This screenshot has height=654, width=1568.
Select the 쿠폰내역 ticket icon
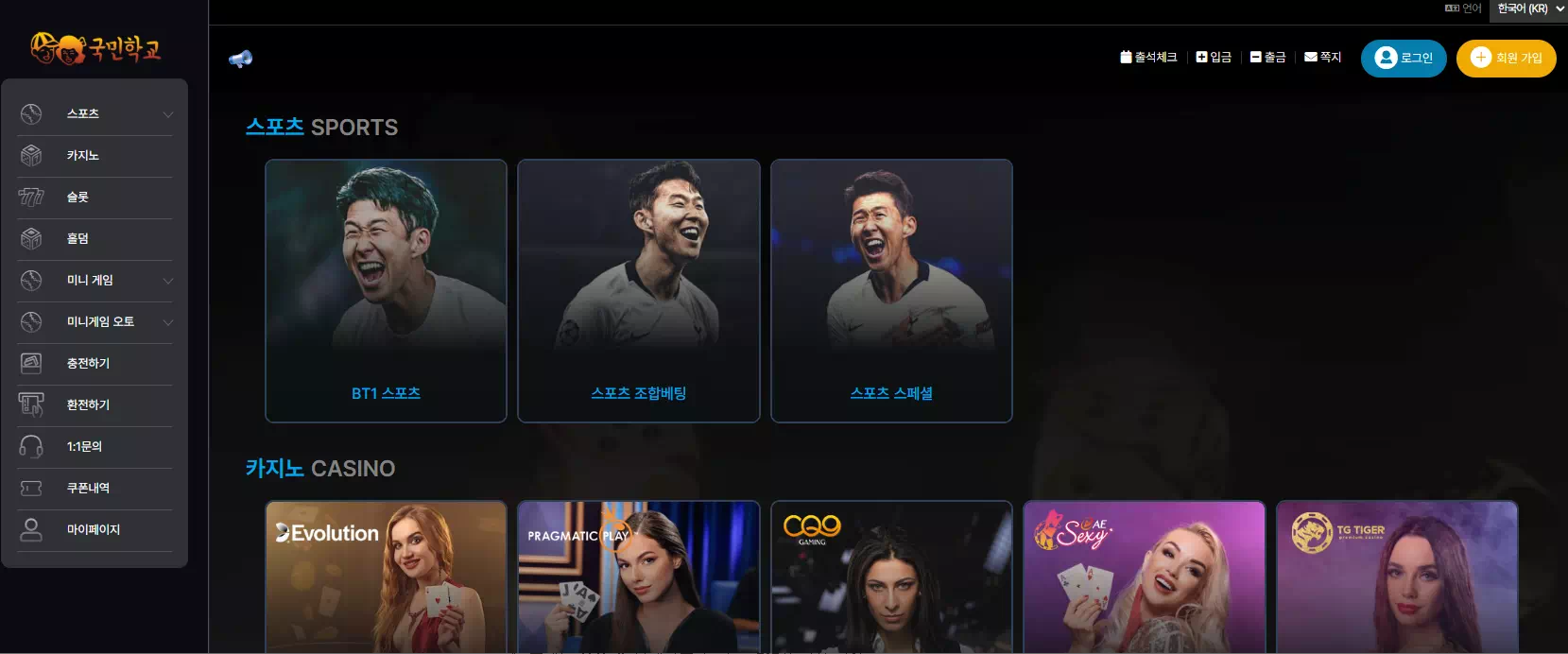pyautogui.click(x=31, y=488)
